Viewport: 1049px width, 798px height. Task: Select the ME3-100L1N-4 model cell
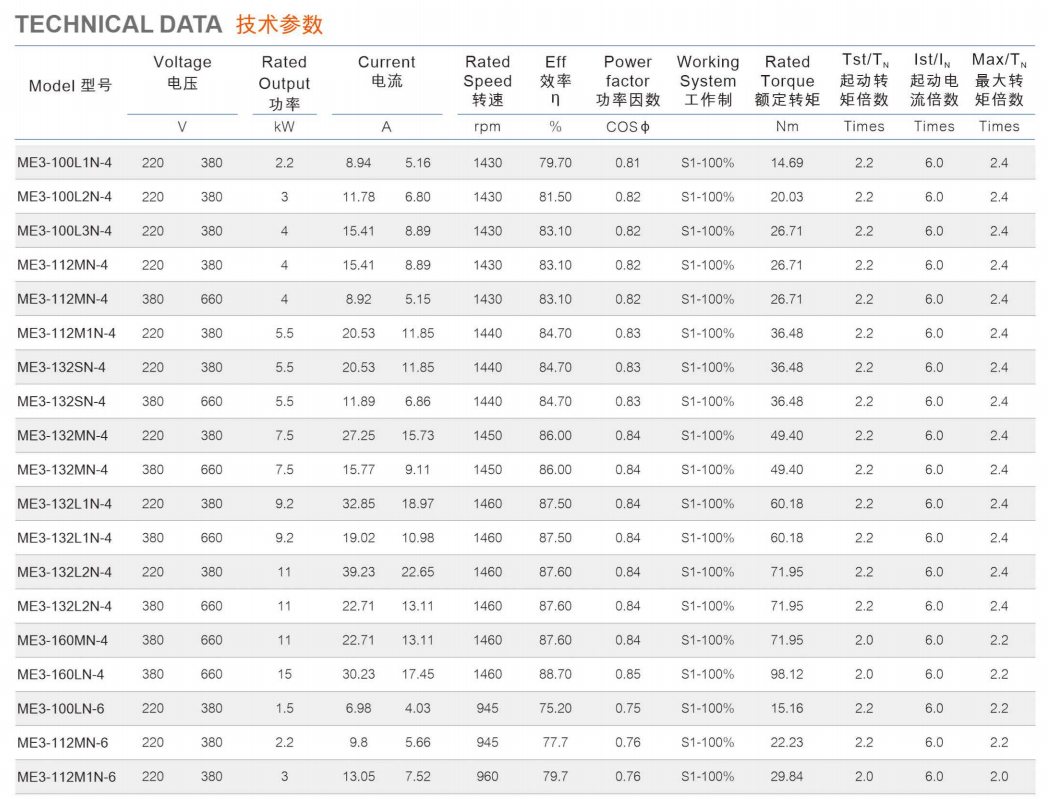pyautogui.click(x=65, y=163)
